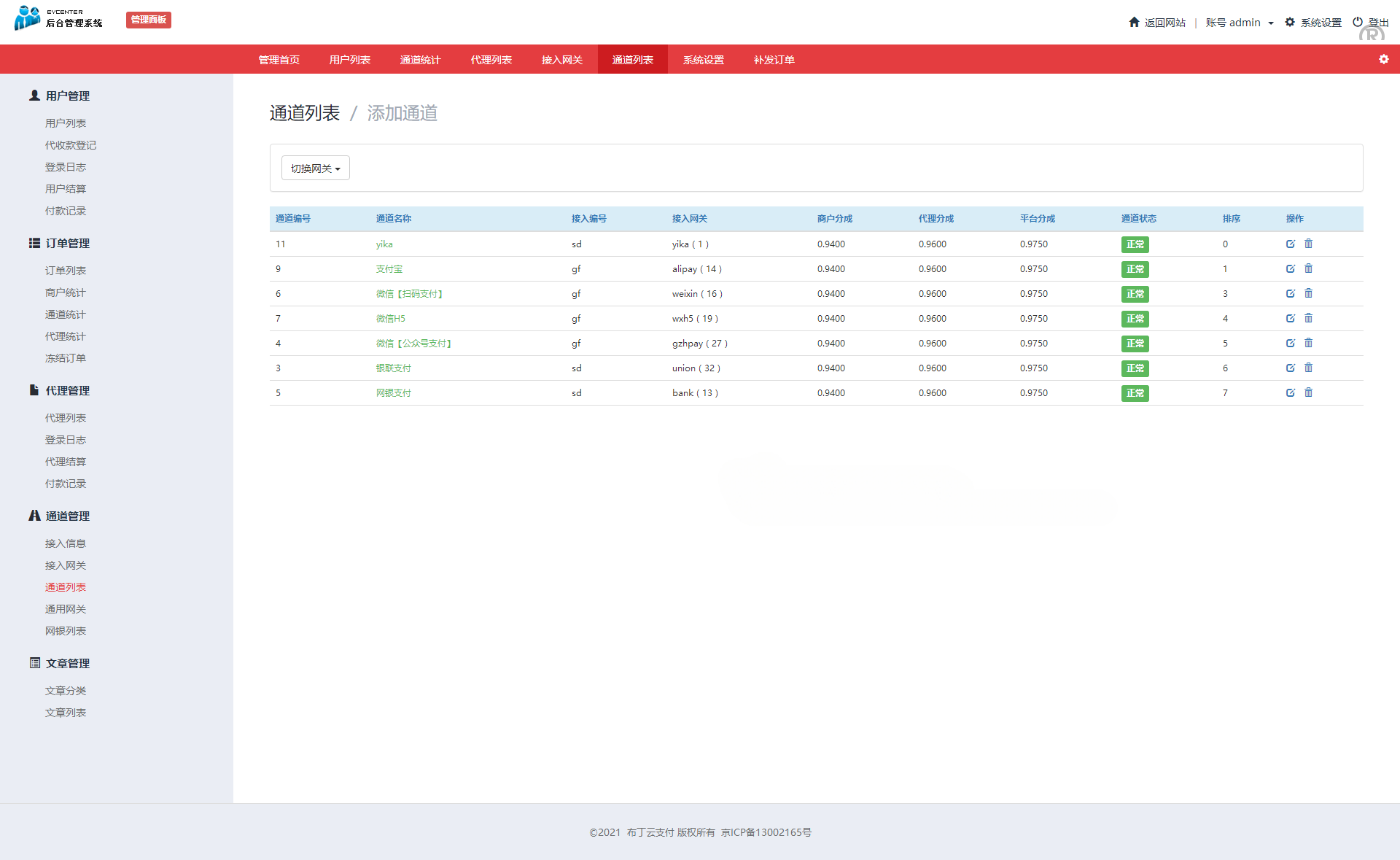This screenshot has height=860, width=1400.
Task: Open 订单列表 in the sidebar
Action: (66, 271)
